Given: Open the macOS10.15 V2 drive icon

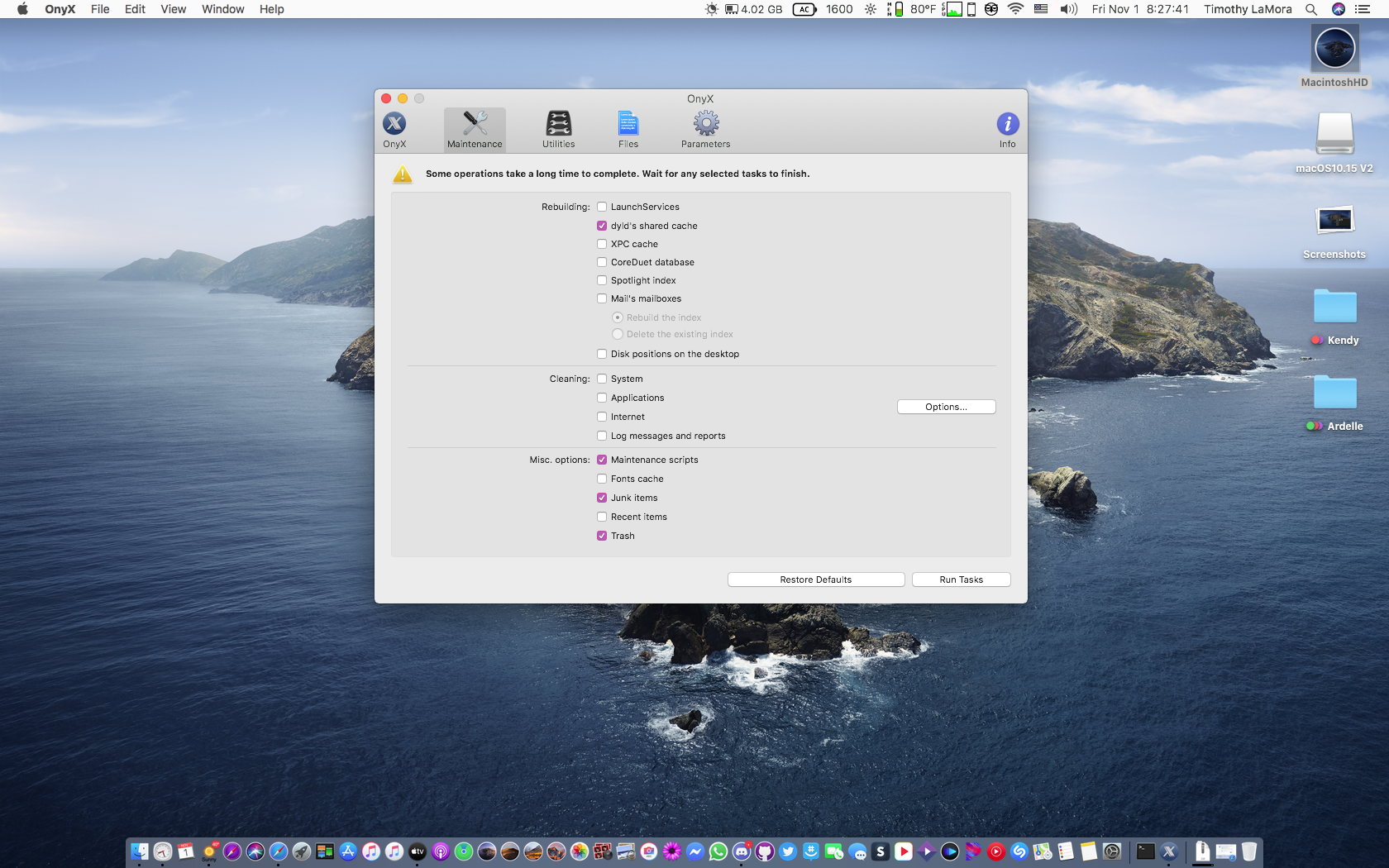Looking at the screenshot, I should 1334,134.
